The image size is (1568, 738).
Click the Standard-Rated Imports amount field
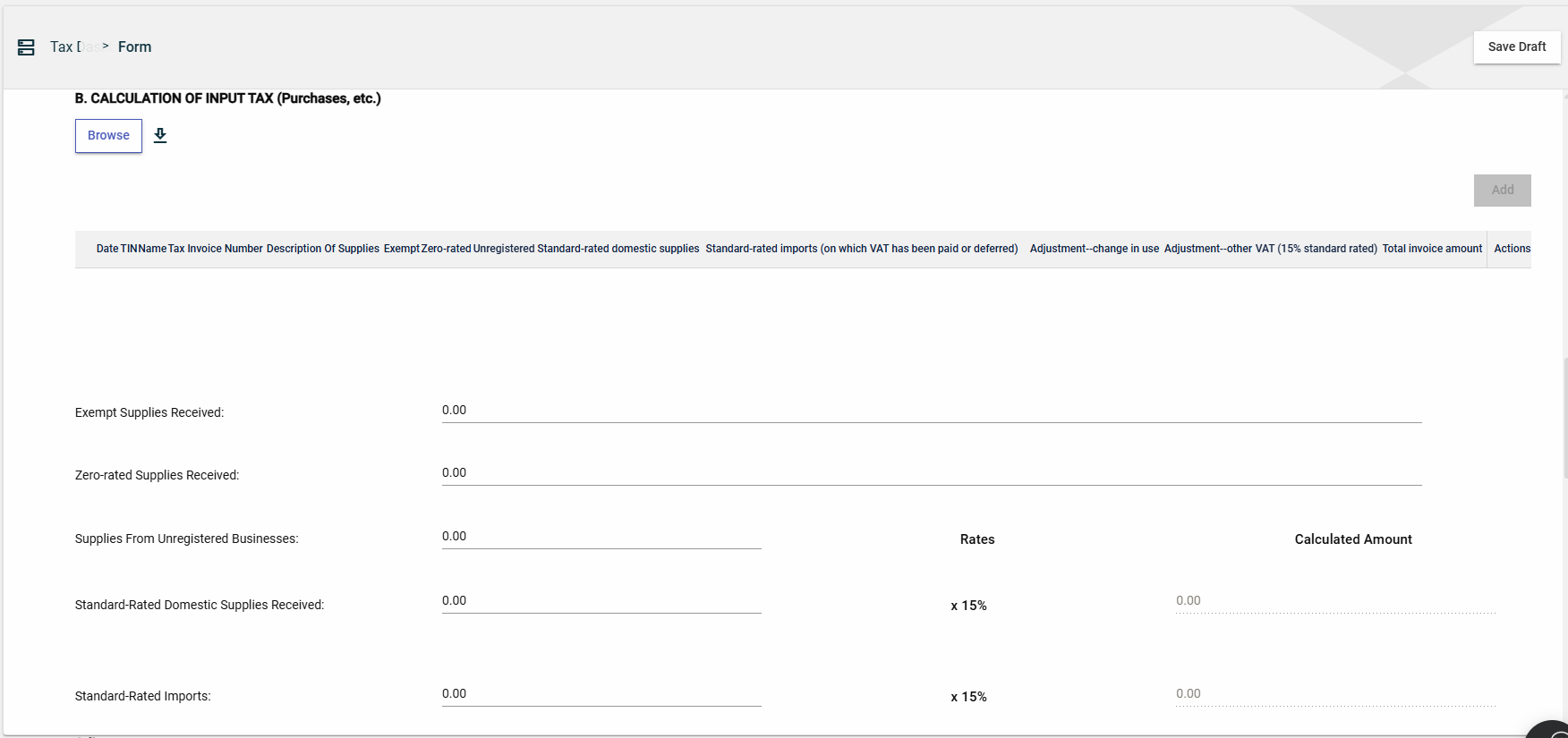[601, 694]
